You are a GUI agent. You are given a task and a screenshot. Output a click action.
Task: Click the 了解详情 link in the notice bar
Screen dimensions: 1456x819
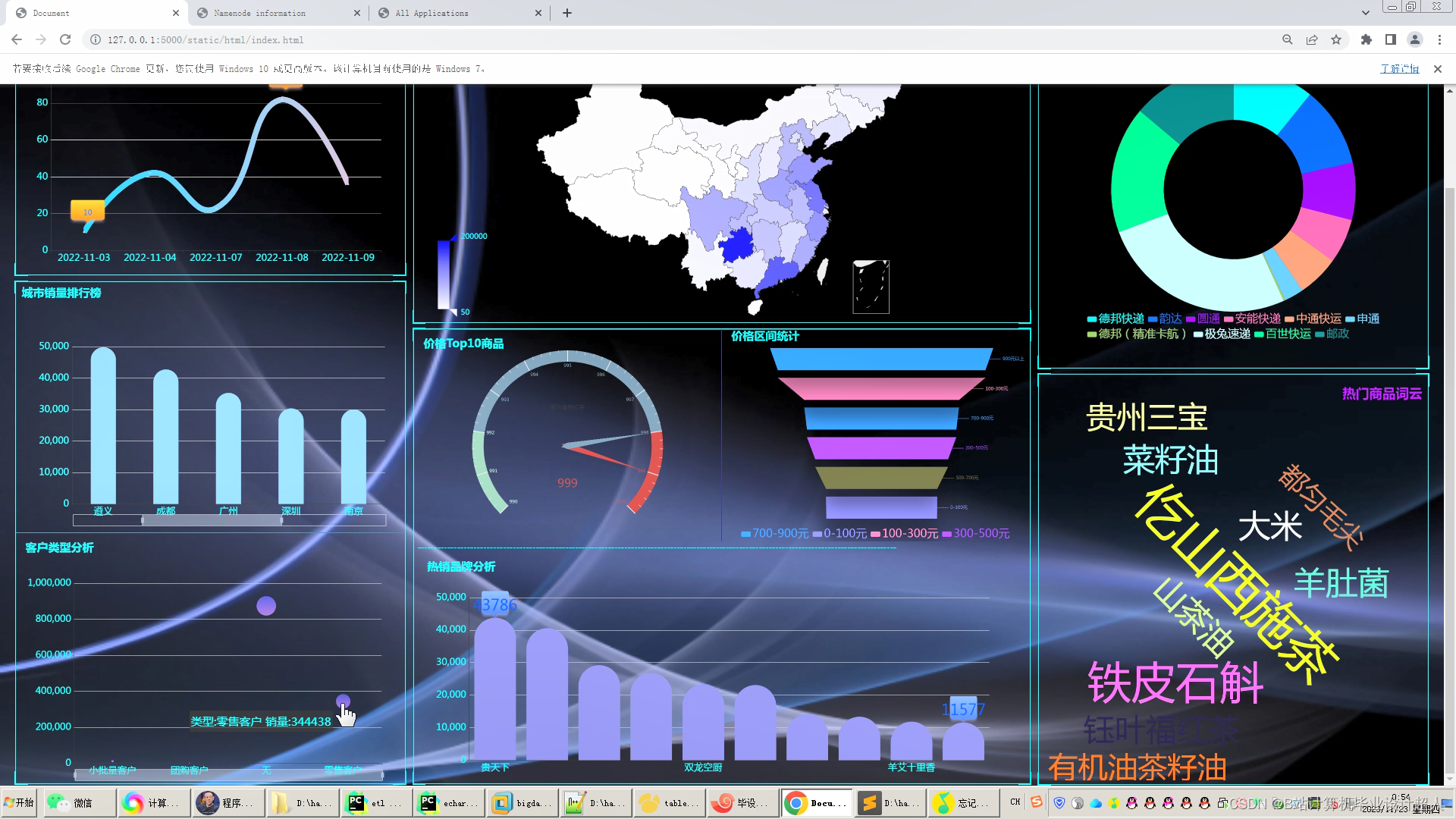1399,68
